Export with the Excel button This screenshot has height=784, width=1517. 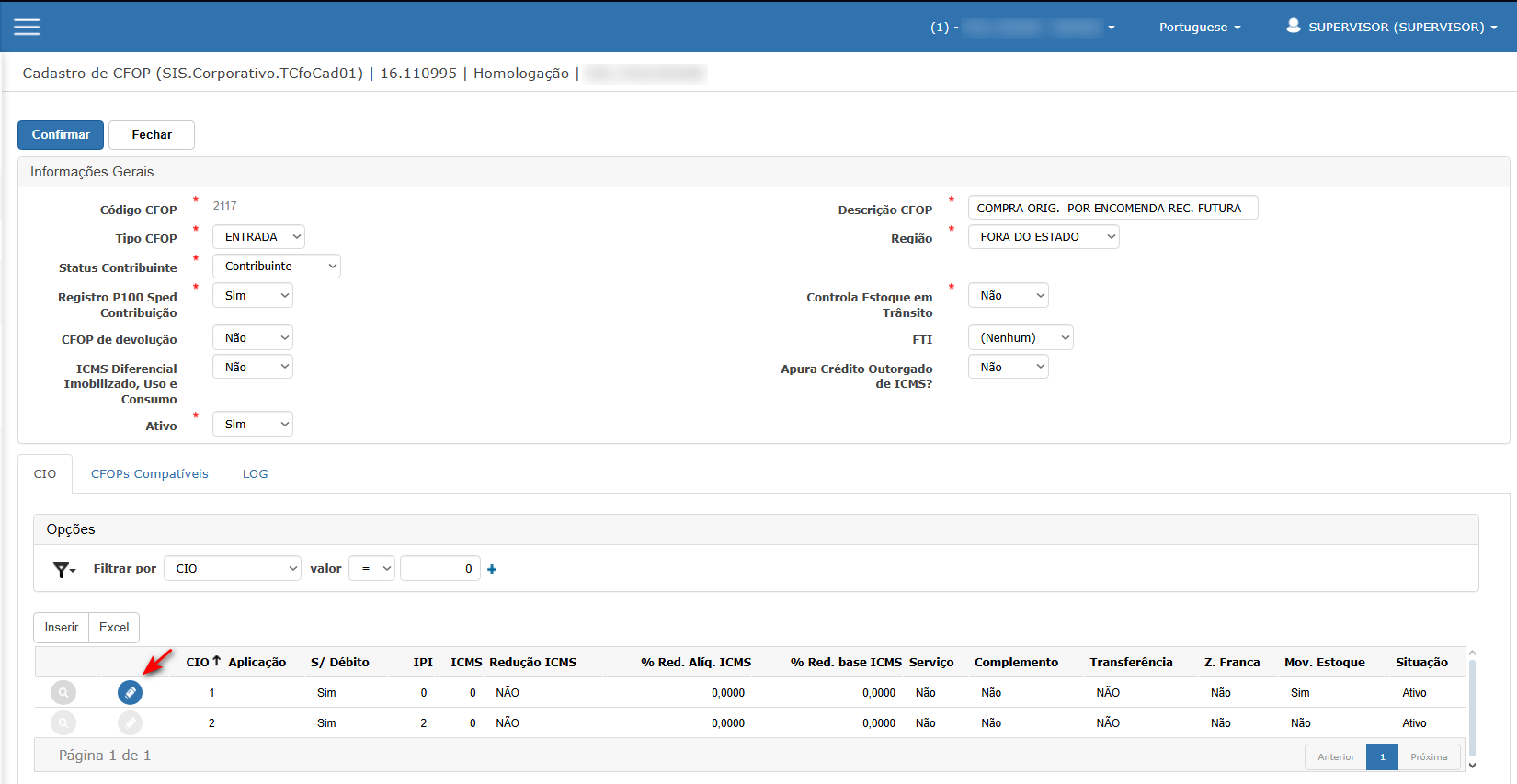point(114,628)
